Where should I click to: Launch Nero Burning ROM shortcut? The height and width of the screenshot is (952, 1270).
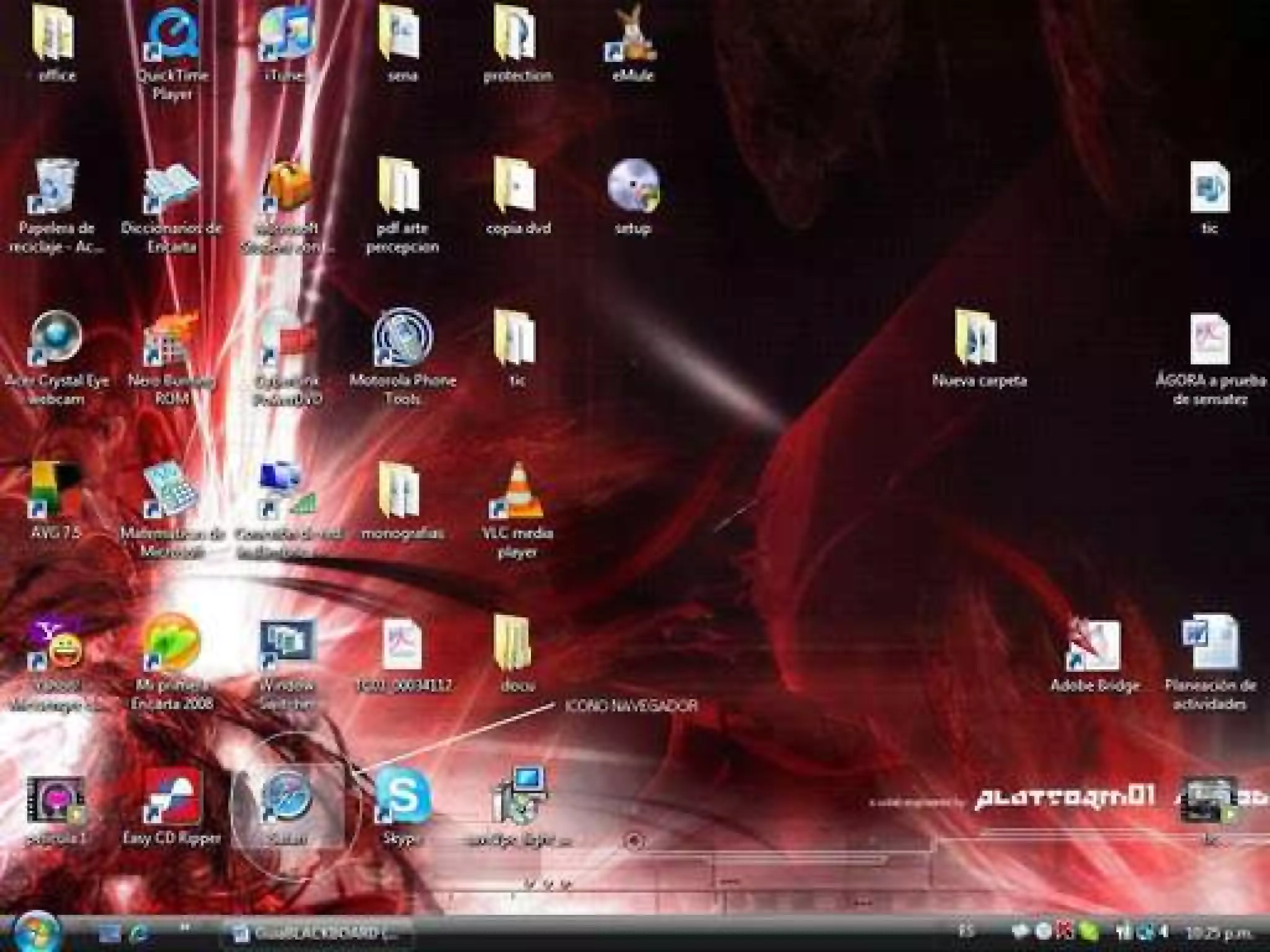[x=172, y=340]
